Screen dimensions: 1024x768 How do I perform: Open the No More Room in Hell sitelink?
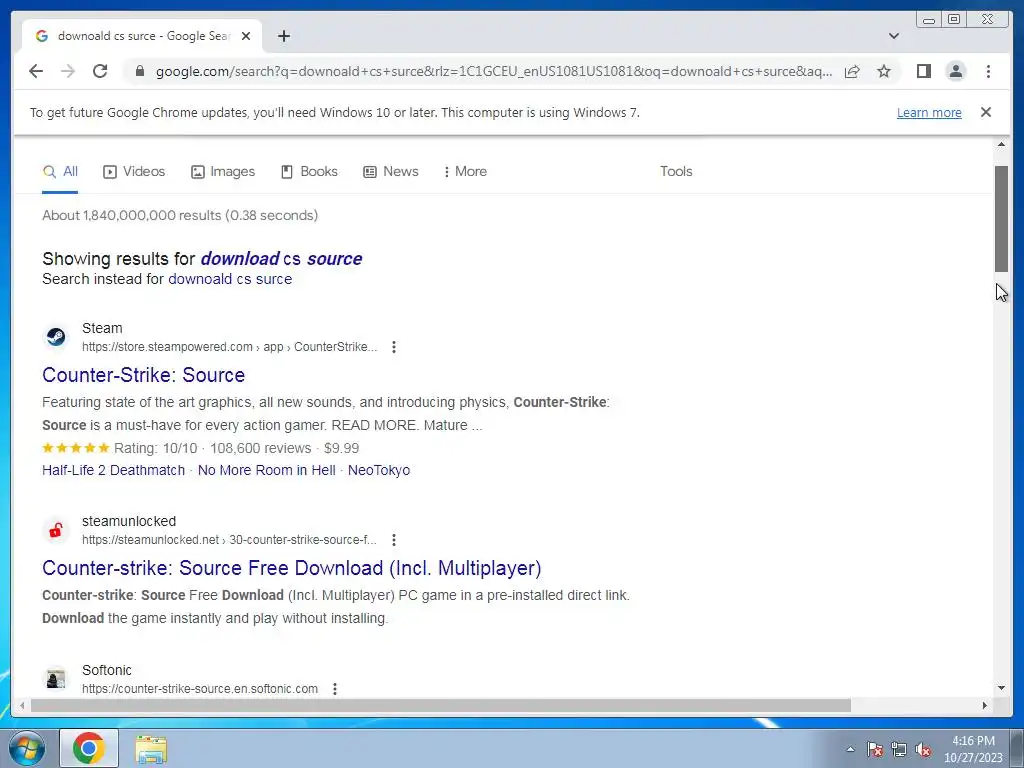click(x=266, y=470)
